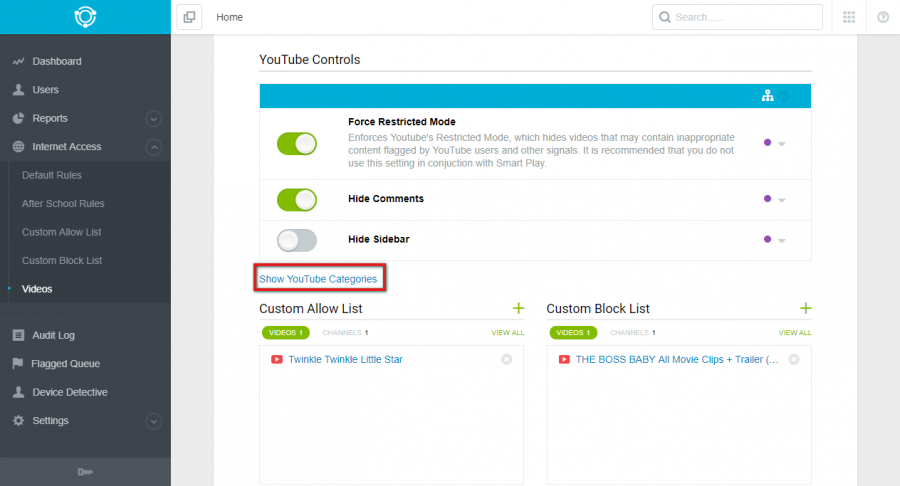
Task: Open the help question mark icon
Action: click(883, 17)
